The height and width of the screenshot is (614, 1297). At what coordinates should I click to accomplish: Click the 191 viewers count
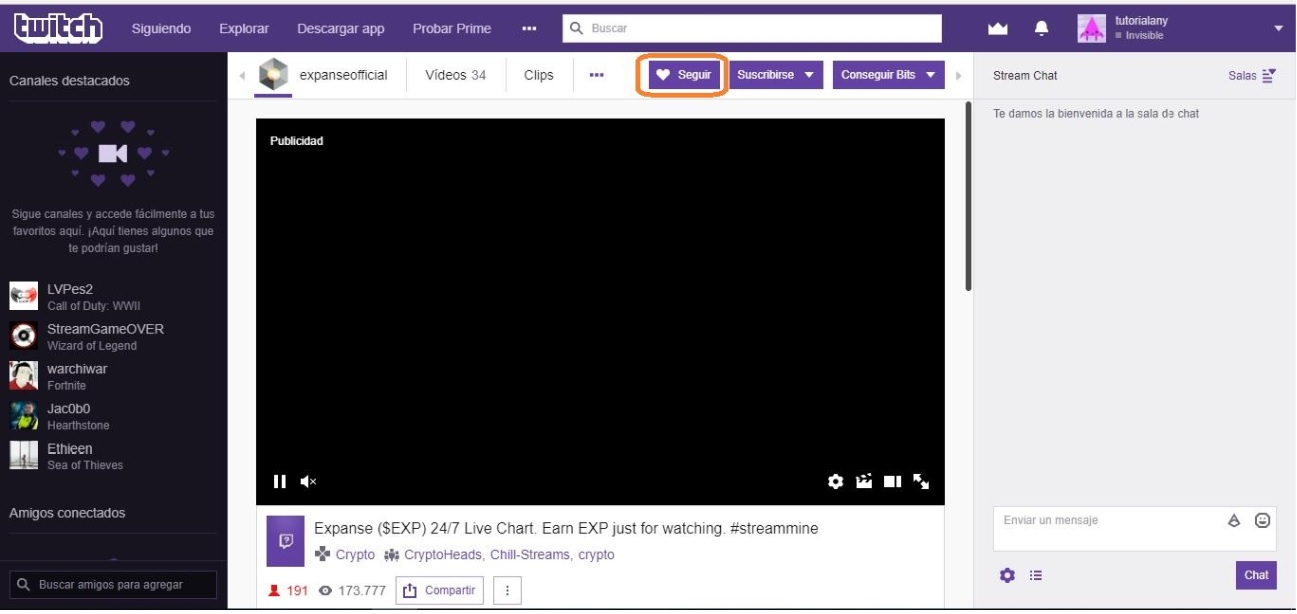coord(288,590)
